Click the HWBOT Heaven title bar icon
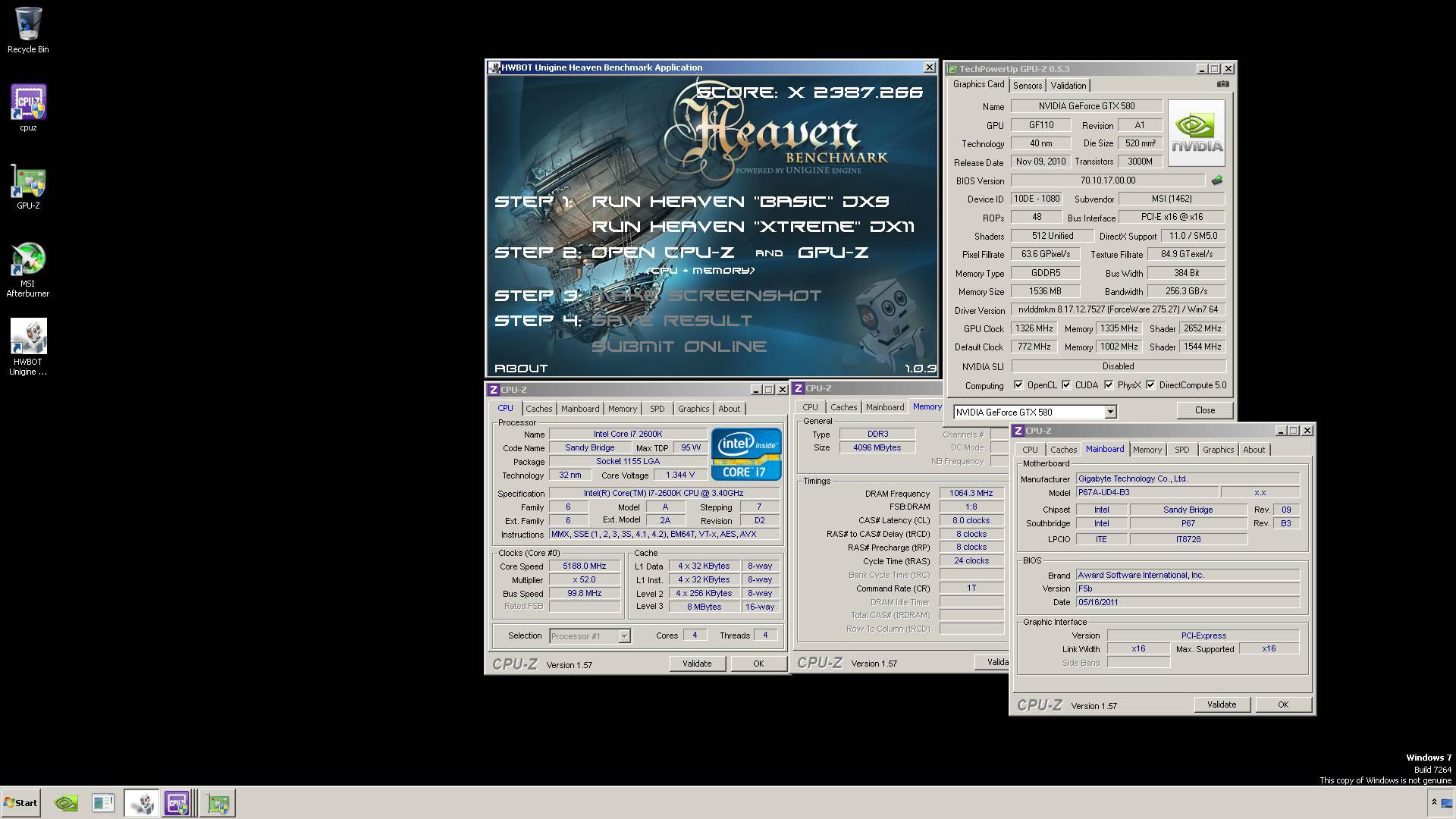The height and width of the screenshot is (819, 1456). (x=494, y=67)
